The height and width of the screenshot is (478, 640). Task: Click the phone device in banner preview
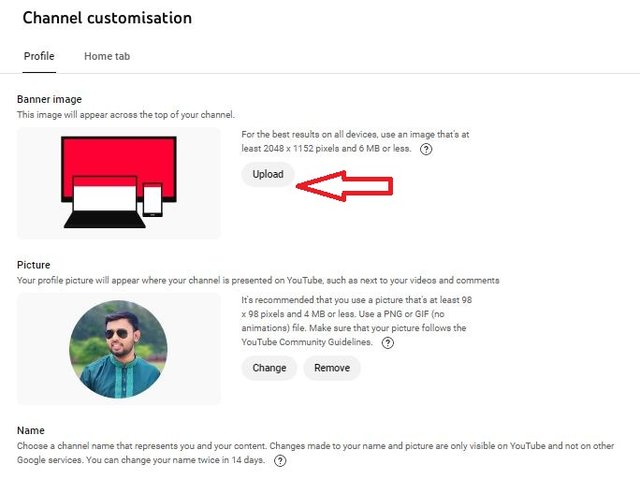(x=153, y=199)
